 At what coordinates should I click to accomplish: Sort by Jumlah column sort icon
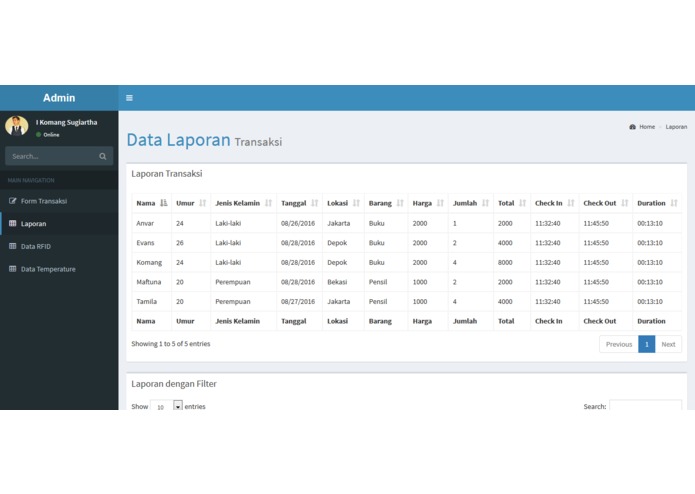(x=485, y=203)
